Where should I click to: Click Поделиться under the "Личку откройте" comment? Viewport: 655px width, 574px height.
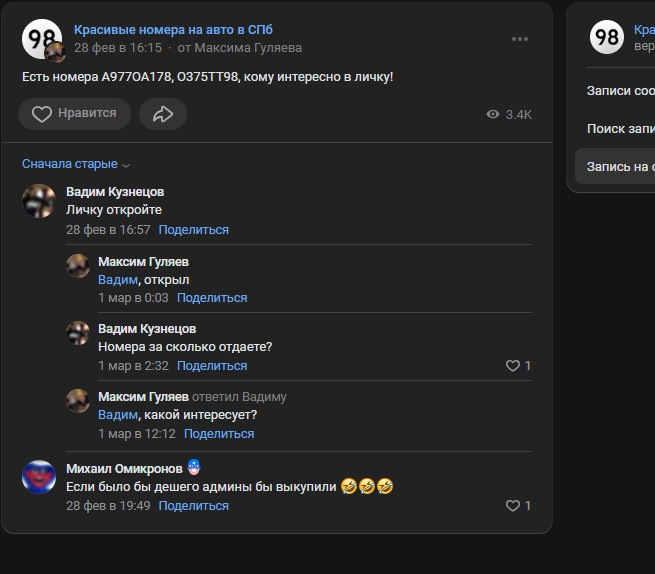(x=193, y=230)
